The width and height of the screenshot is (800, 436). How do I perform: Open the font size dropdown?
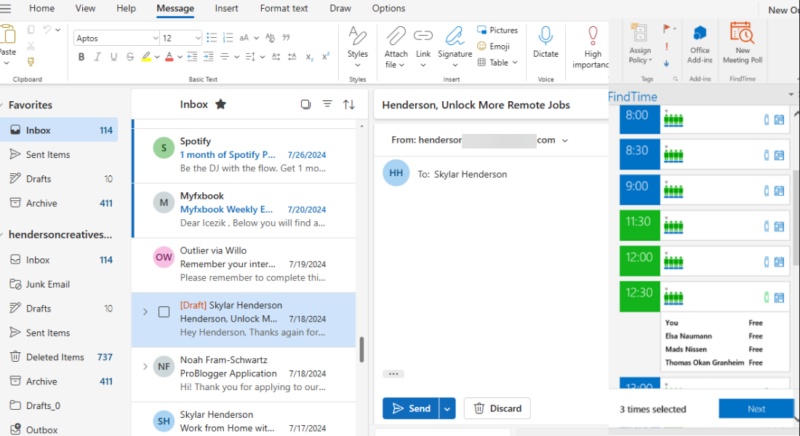tap(197, 38)
